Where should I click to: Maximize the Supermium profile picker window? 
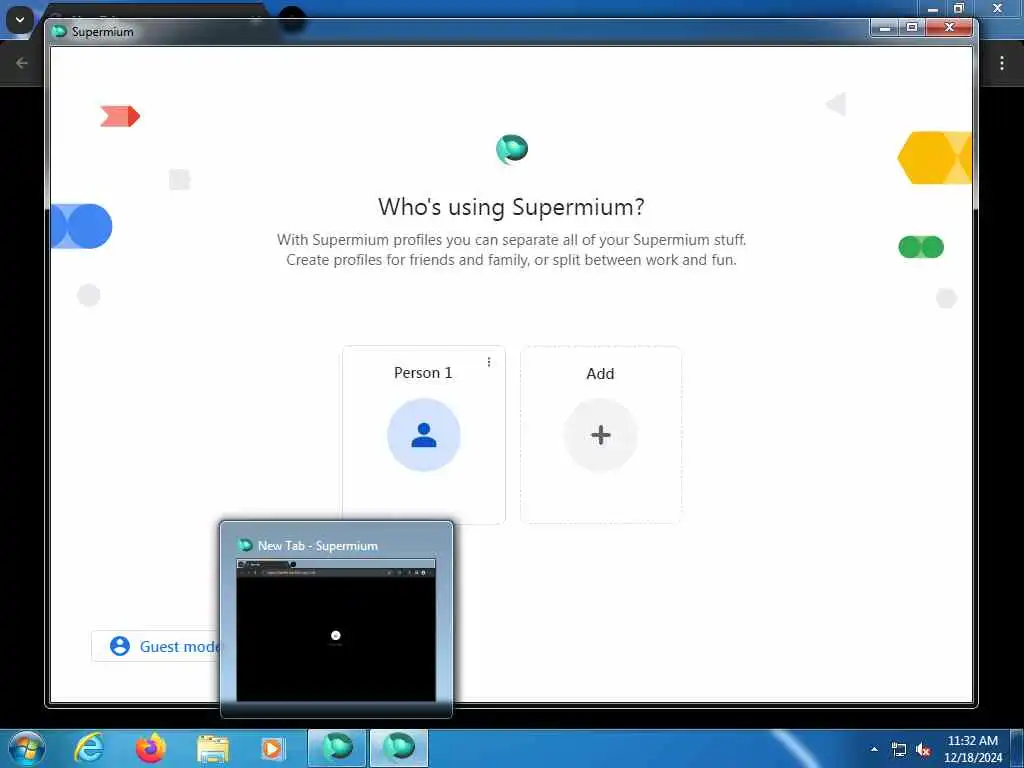point(912,27)
